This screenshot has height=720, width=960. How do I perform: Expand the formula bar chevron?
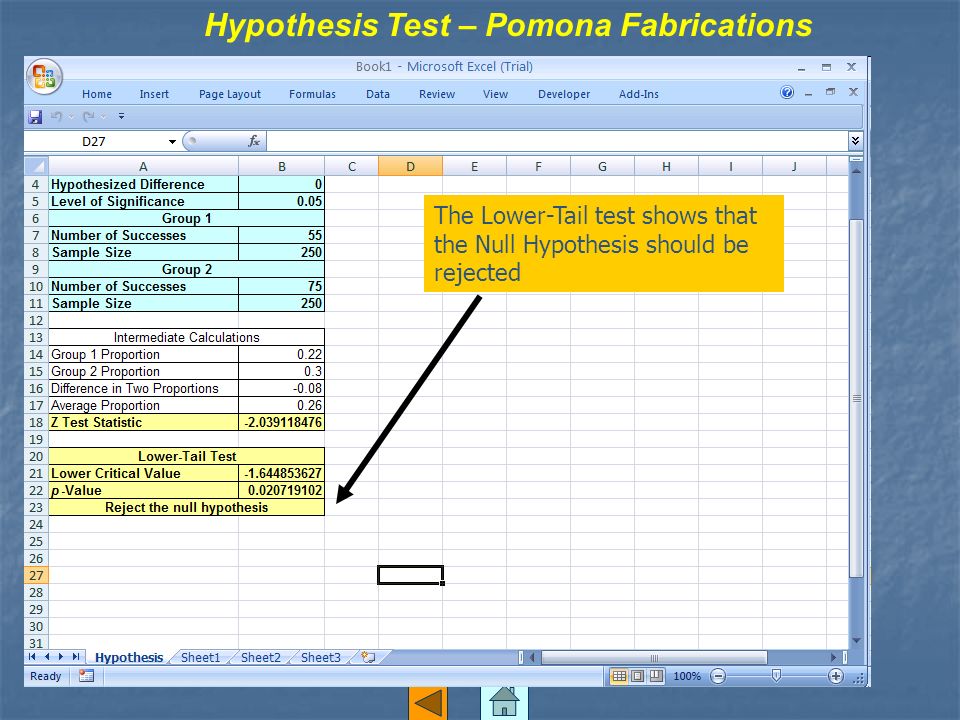coord(855,141)
